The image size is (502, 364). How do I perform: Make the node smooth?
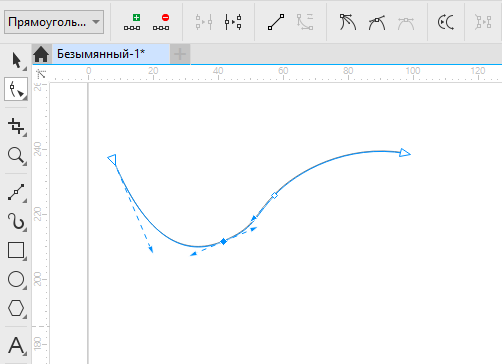click(x=377, y=22)
